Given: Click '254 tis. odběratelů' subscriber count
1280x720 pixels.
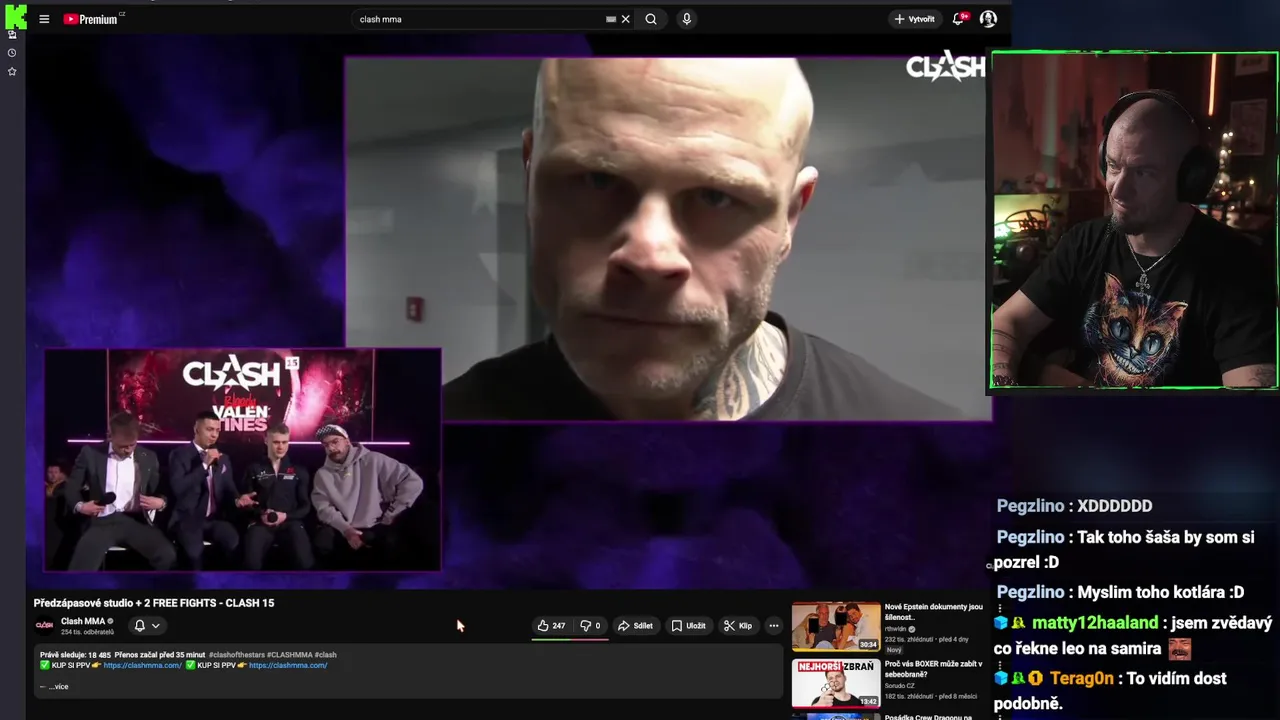Looking at the screenshot, I should coord(87,632).
